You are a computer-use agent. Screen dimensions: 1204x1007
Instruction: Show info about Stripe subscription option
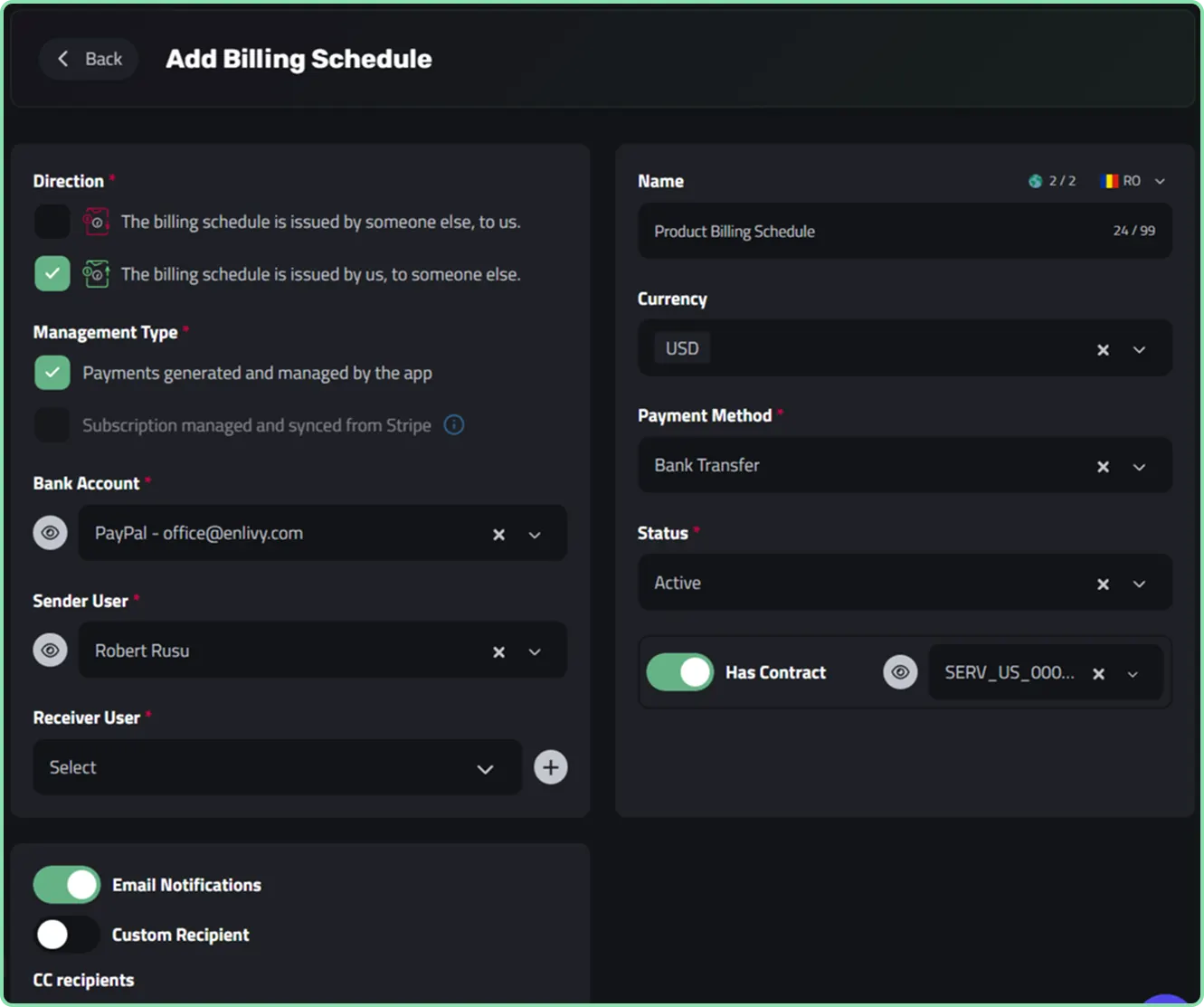pyautogui.click(x=454, y=425)
